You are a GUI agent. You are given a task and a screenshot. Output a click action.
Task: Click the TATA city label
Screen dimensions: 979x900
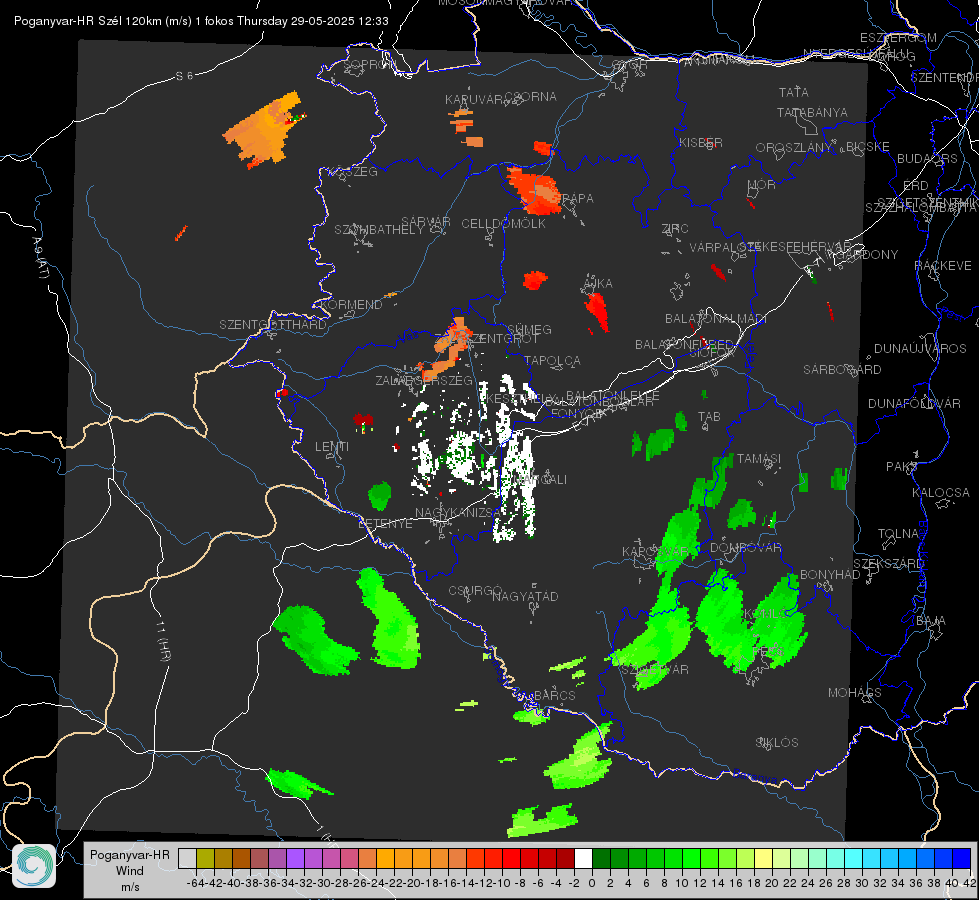pos(794,92)
